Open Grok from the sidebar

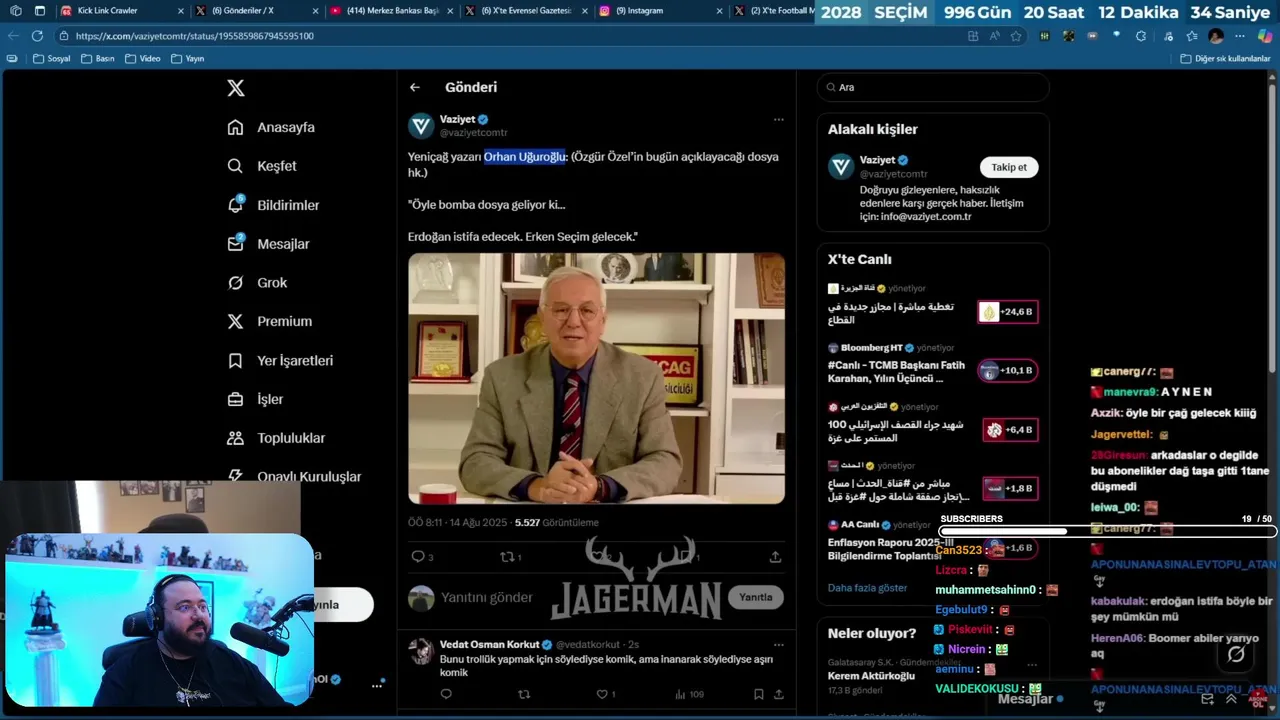pyautogui.click(x=257, y=283)
